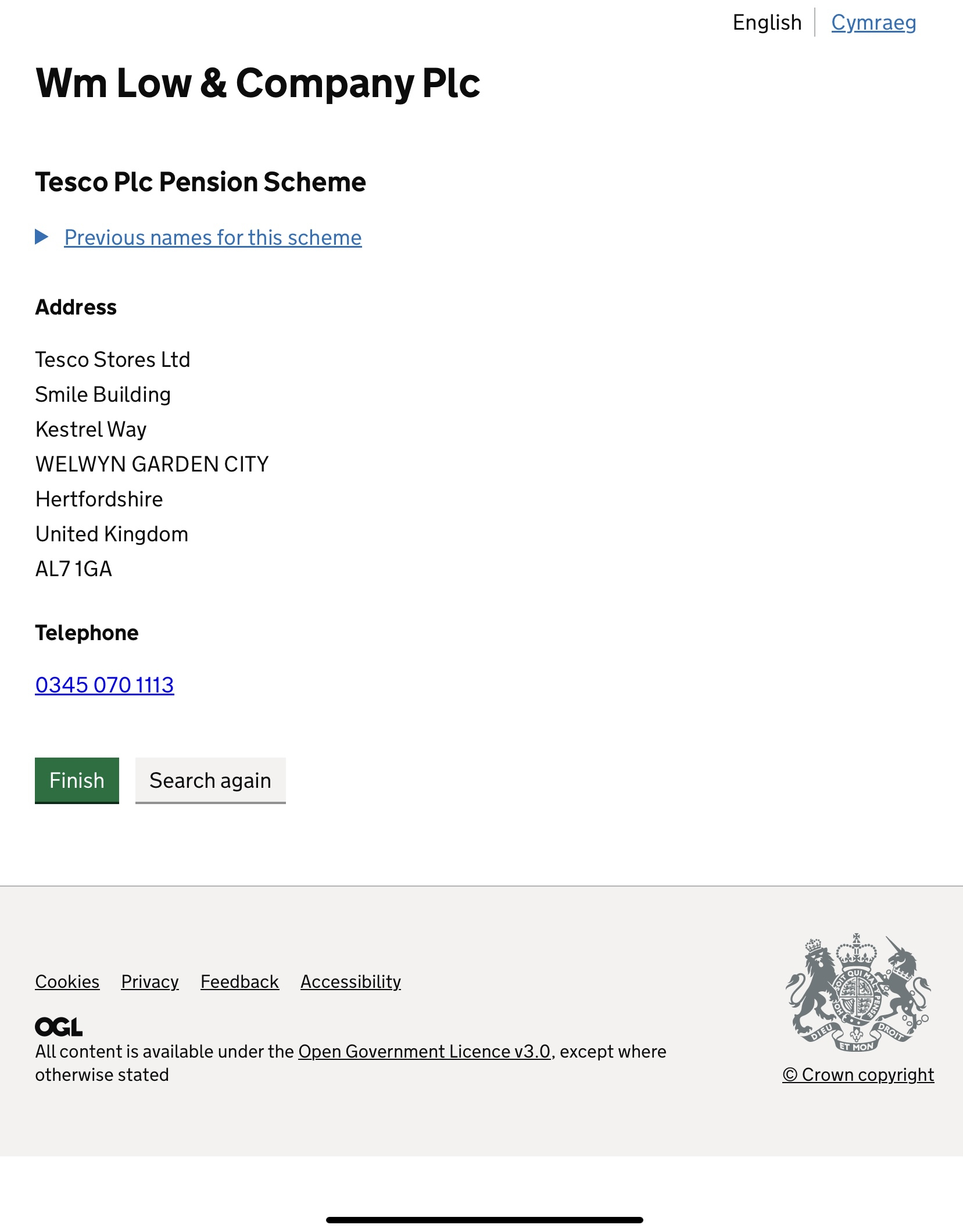Switch language to Cymraeg
The height and width of the screenshot is (1232, 963).
873,23
